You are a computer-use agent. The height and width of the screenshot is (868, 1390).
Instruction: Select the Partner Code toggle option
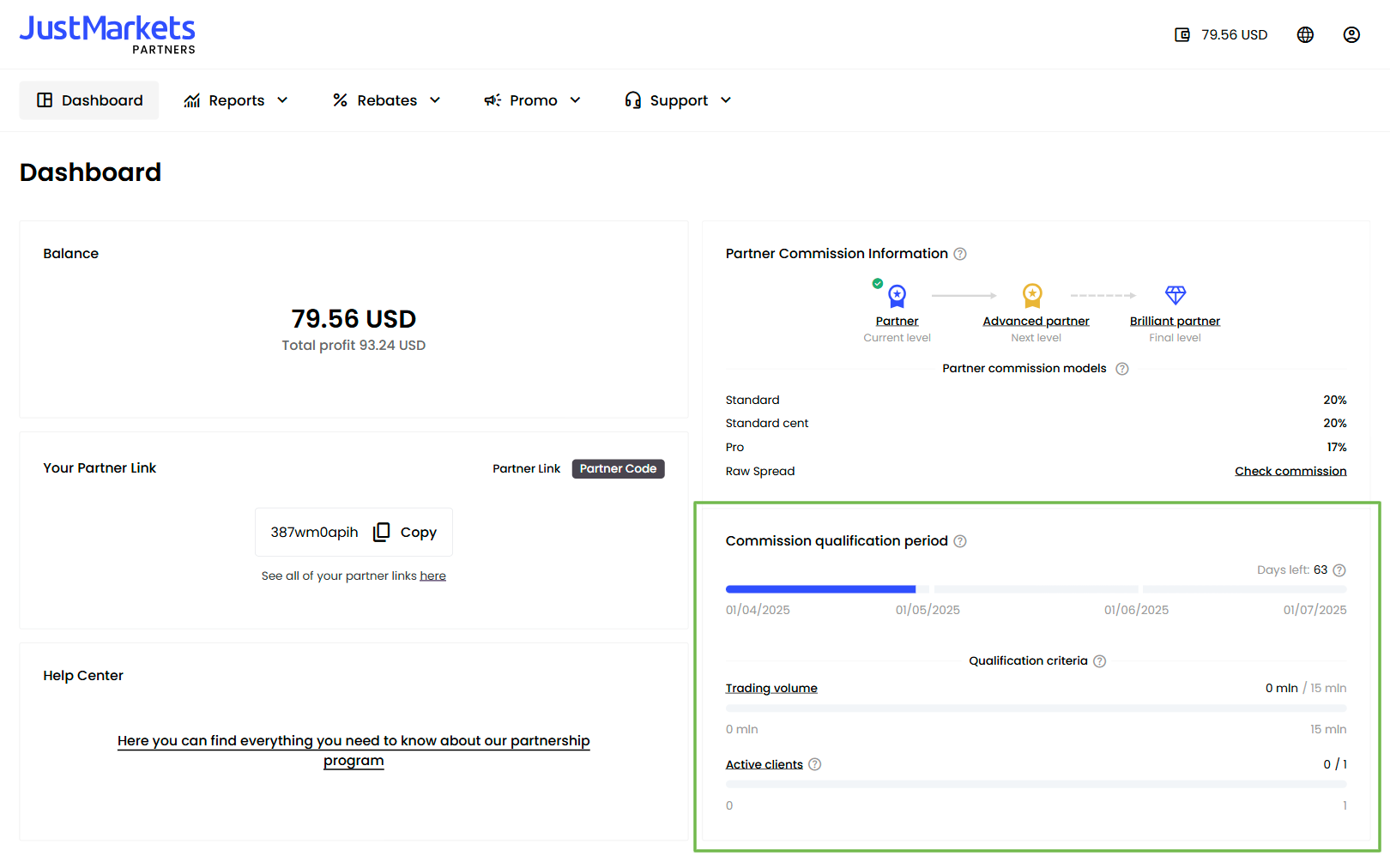point(618,468)
